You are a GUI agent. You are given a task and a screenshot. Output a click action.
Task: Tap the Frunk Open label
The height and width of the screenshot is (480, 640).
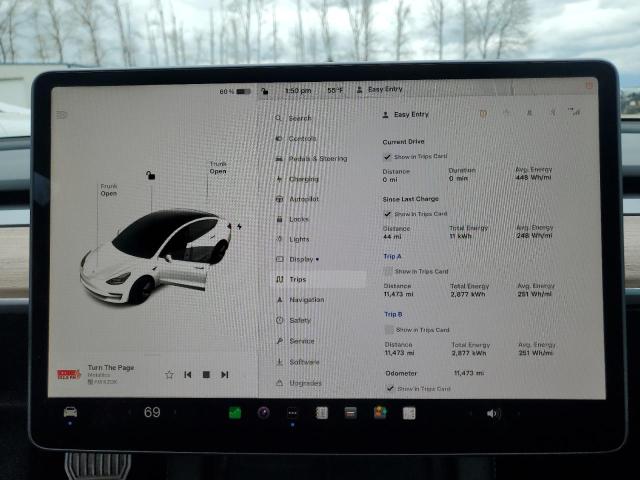point(109,190)
